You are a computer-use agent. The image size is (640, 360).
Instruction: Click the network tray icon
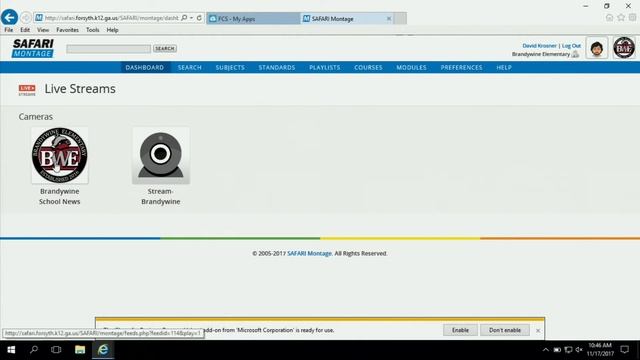tap(568, 350)
